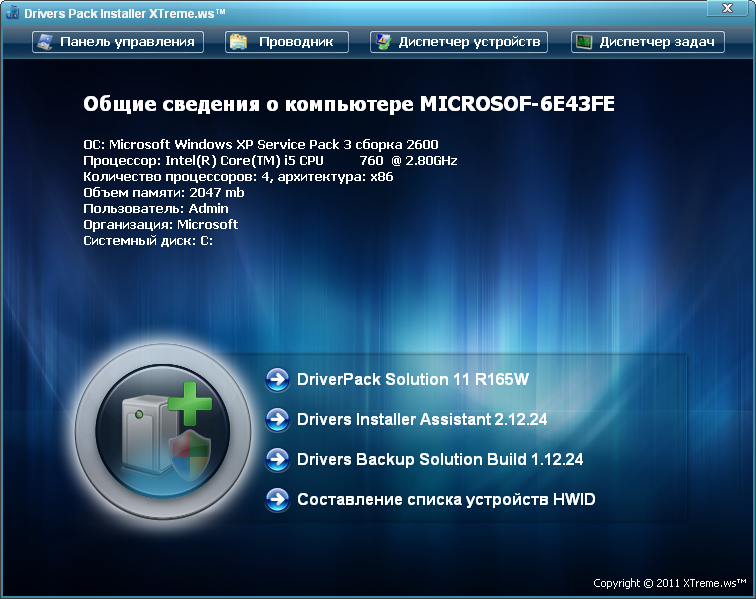Open Проводник file explorer button
The width and height of the screenshot is (756, 599).
[287, 42]
